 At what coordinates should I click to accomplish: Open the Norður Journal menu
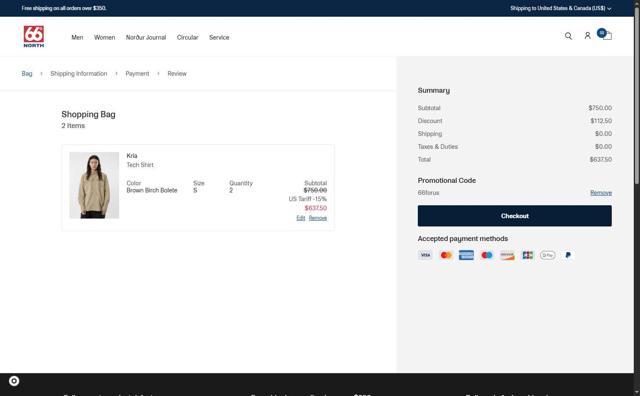pos(146,37)
